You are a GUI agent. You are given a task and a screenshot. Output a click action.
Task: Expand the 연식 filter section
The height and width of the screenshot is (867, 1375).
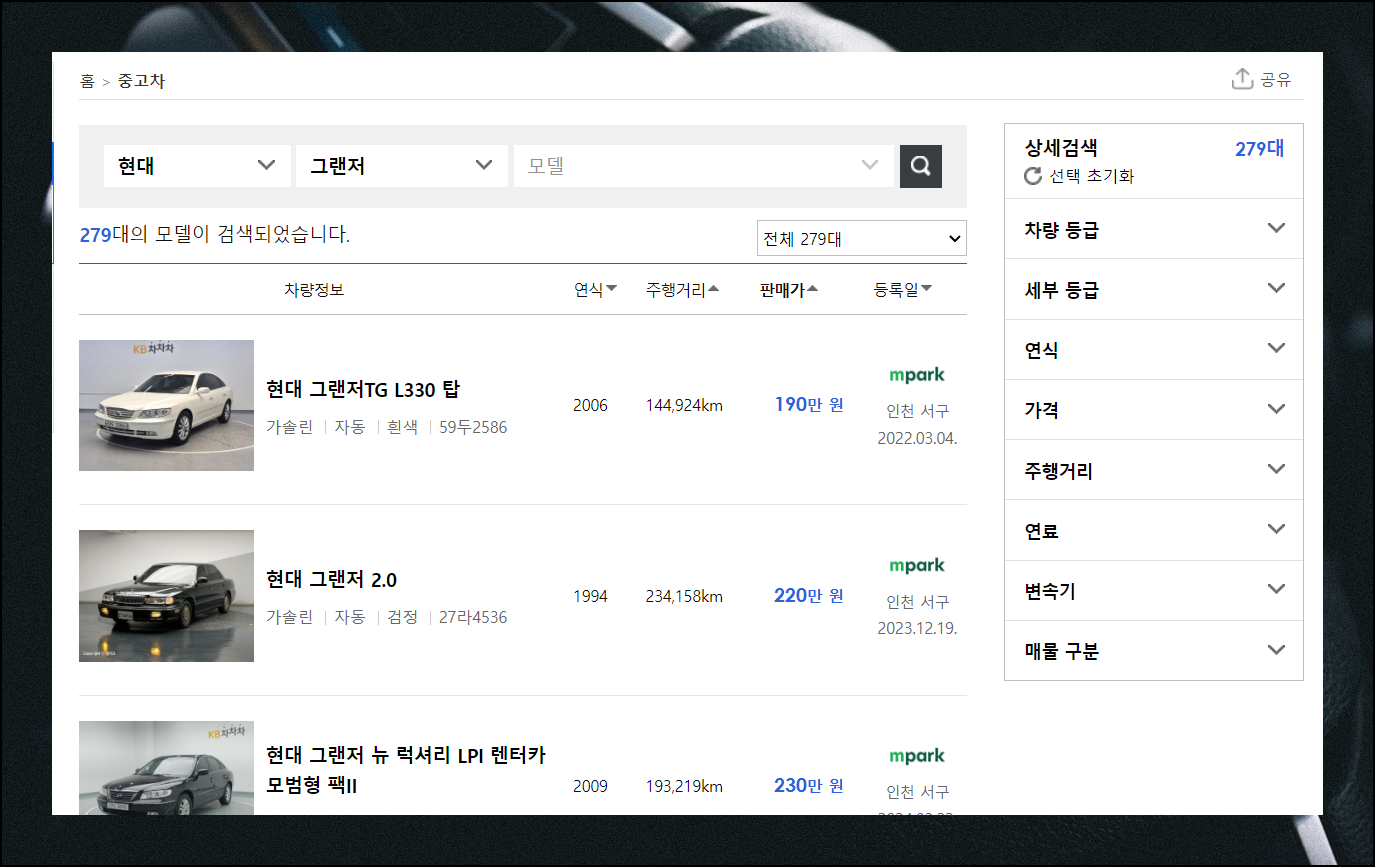(1154, 349)
